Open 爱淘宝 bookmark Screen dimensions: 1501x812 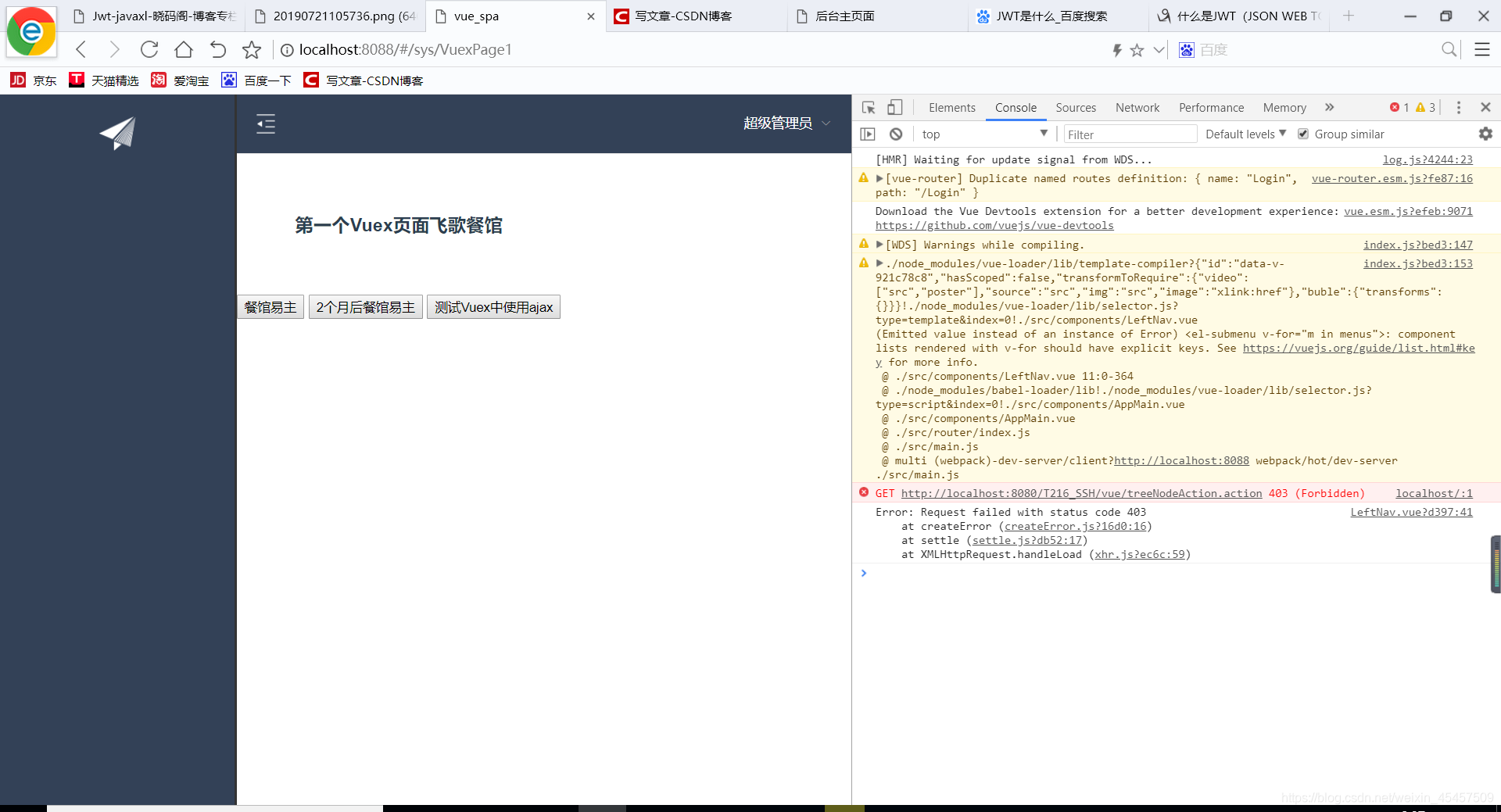tap(180, 80)
